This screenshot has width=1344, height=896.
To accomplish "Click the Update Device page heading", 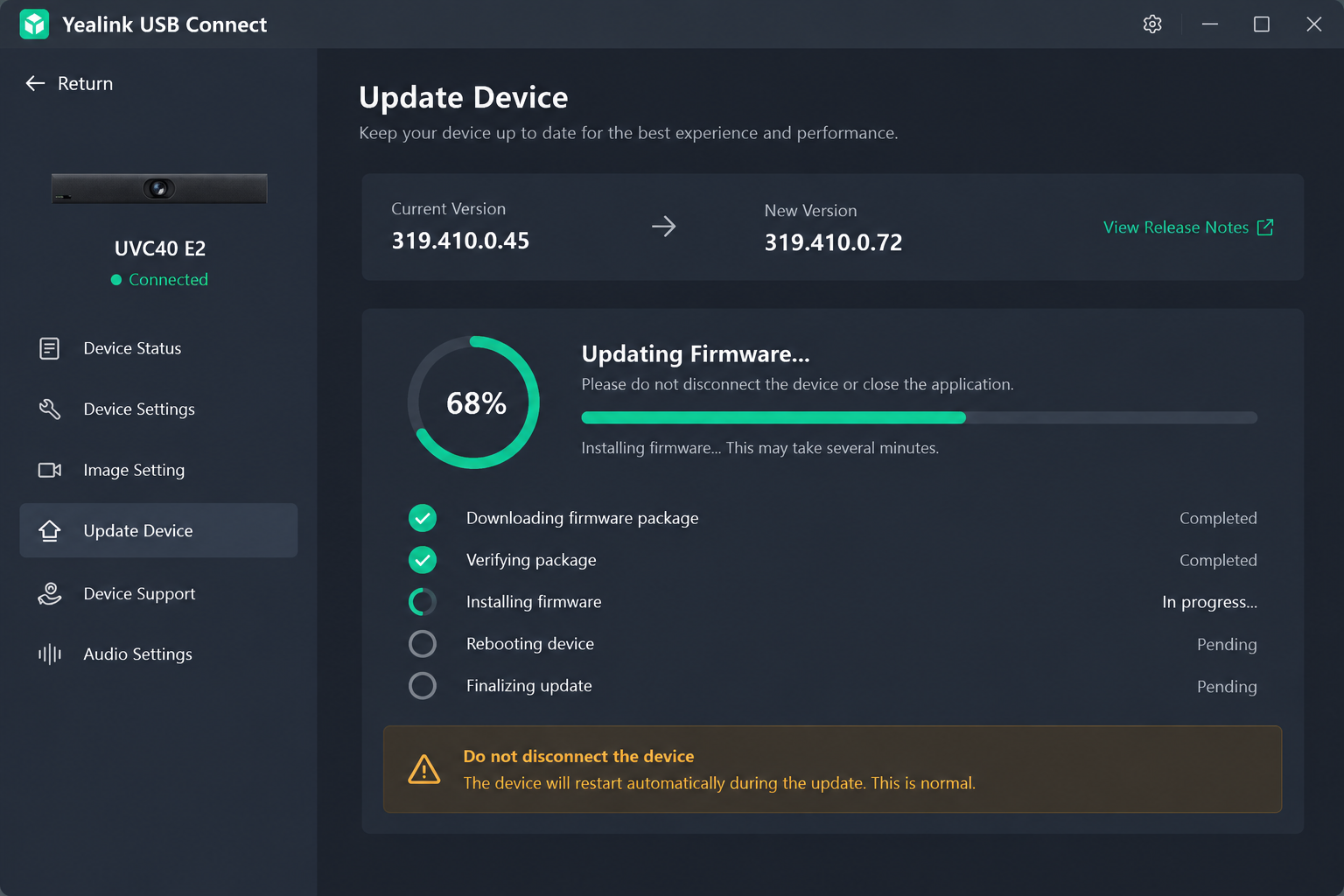I will (464, 97).
